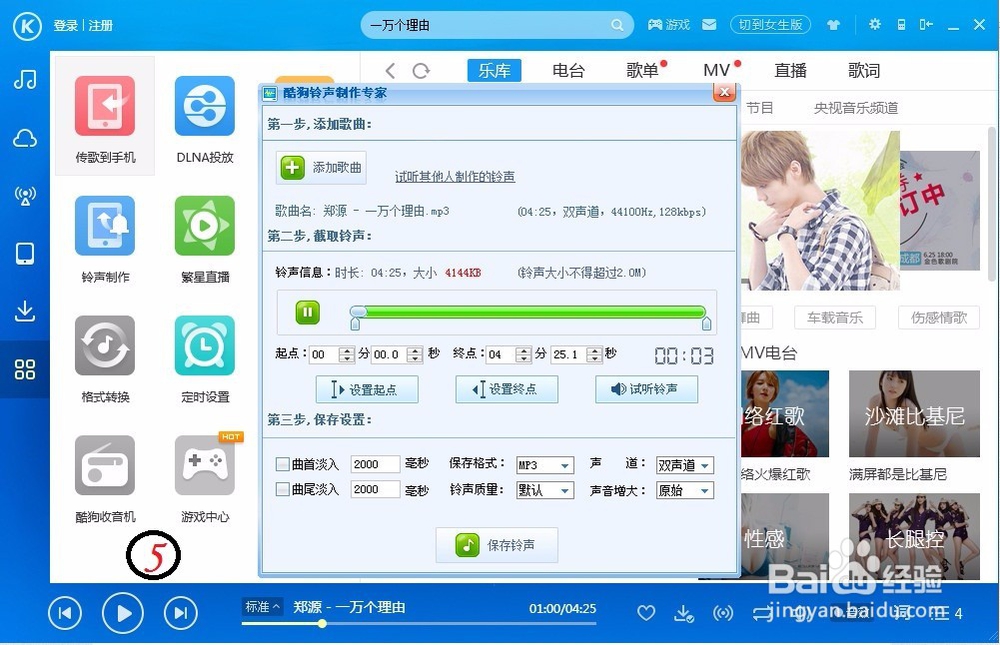Open the 格式转换 format converter
The image size is (1000, 645).
coord(105,359)
